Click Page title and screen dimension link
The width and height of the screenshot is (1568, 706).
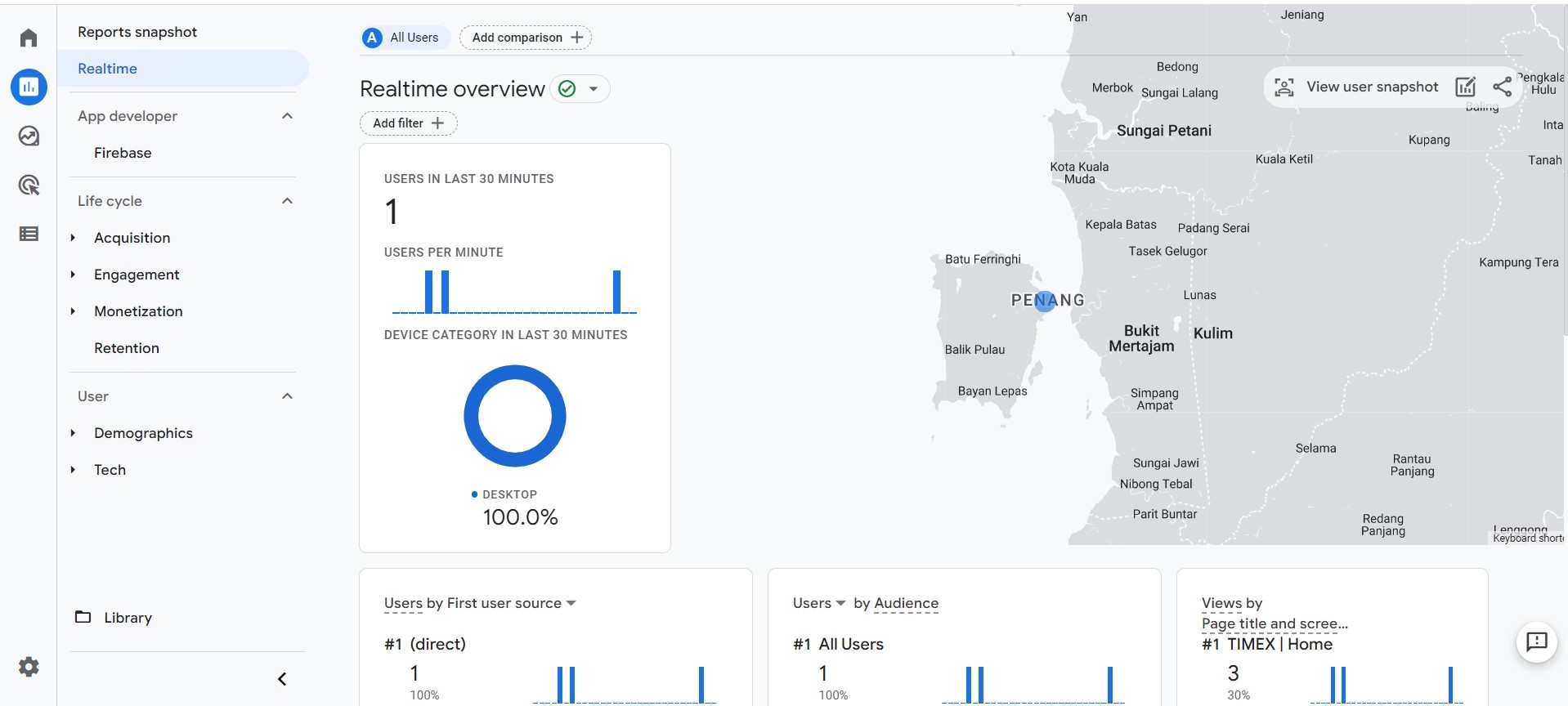tap(1275, 623)
